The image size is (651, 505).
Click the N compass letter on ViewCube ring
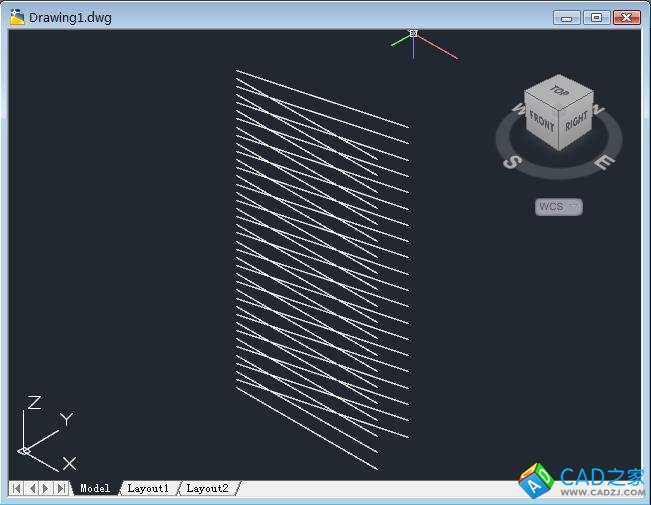(x=598, y=109)
